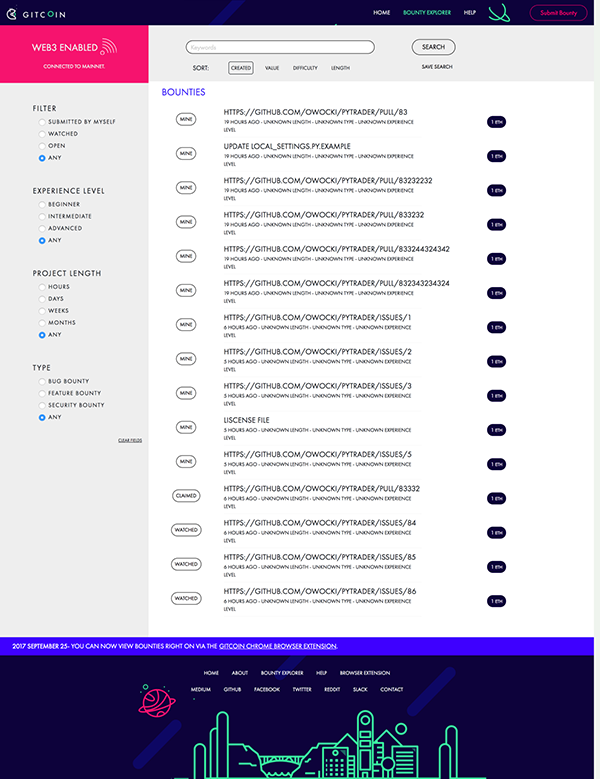This screenshot has height=779, width=600.
Task: Sort bounties by Difficulty
Action: click(305, 68)
